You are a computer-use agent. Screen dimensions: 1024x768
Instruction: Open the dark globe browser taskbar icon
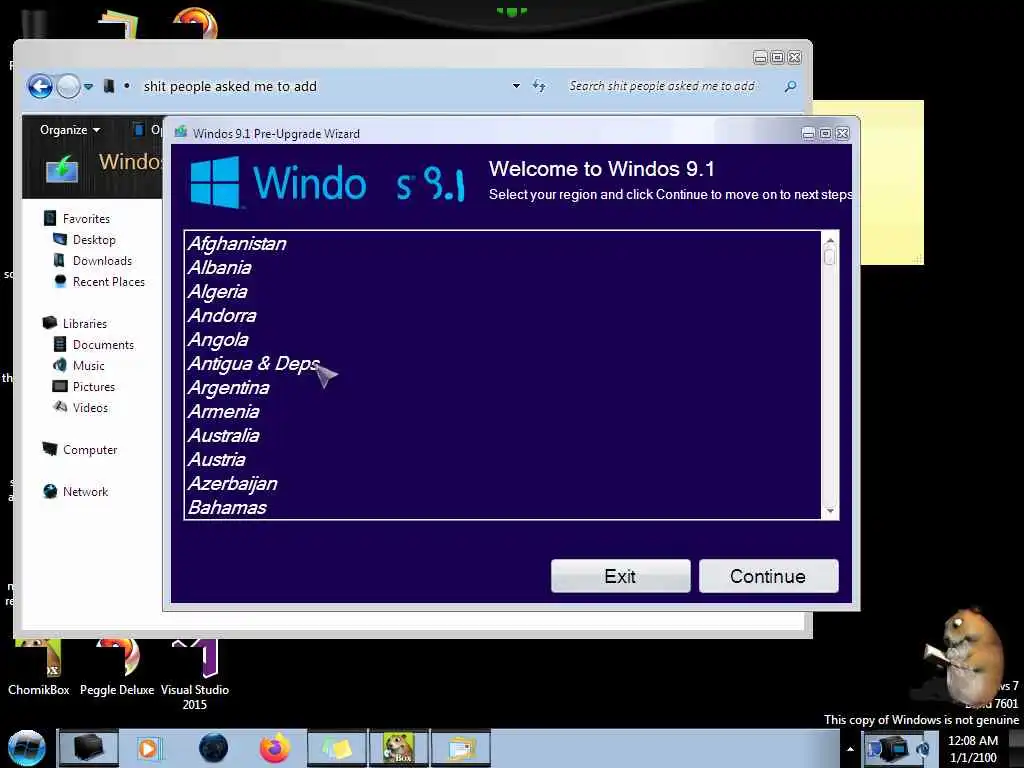[213, 748]
